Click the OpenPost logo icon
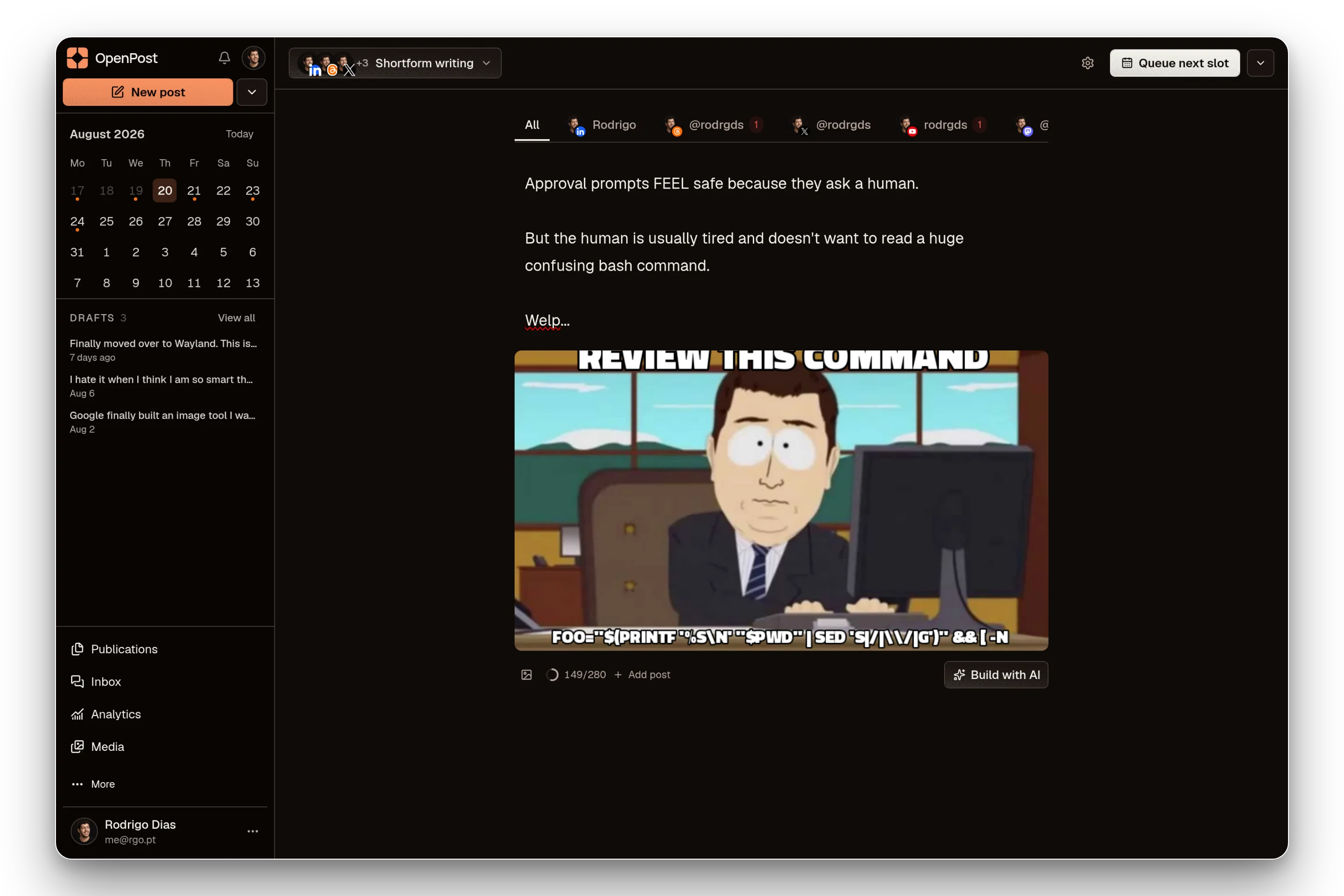The height and width of the screenshot is (896, 1344). click(78, 58)
